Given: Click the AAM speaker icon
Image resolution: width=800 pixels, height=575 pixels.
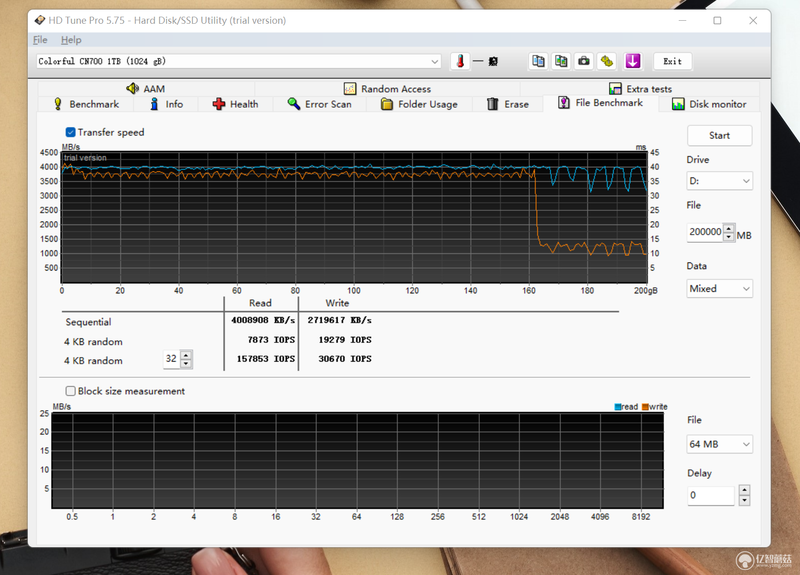Looking at the screenshot, I should (133, 88).
